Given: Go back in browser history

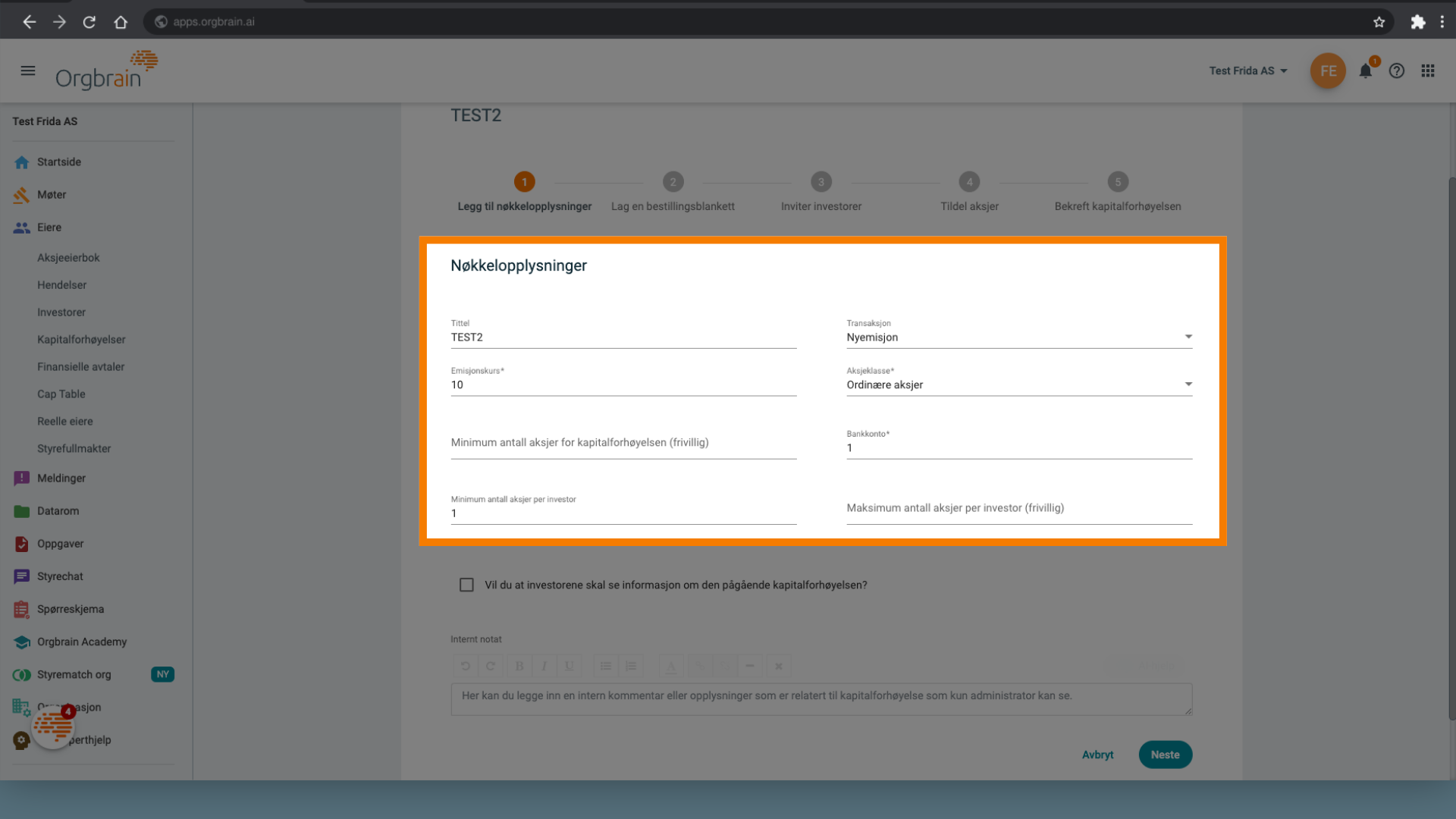Looking at the screenshot, I should point(29,22).
